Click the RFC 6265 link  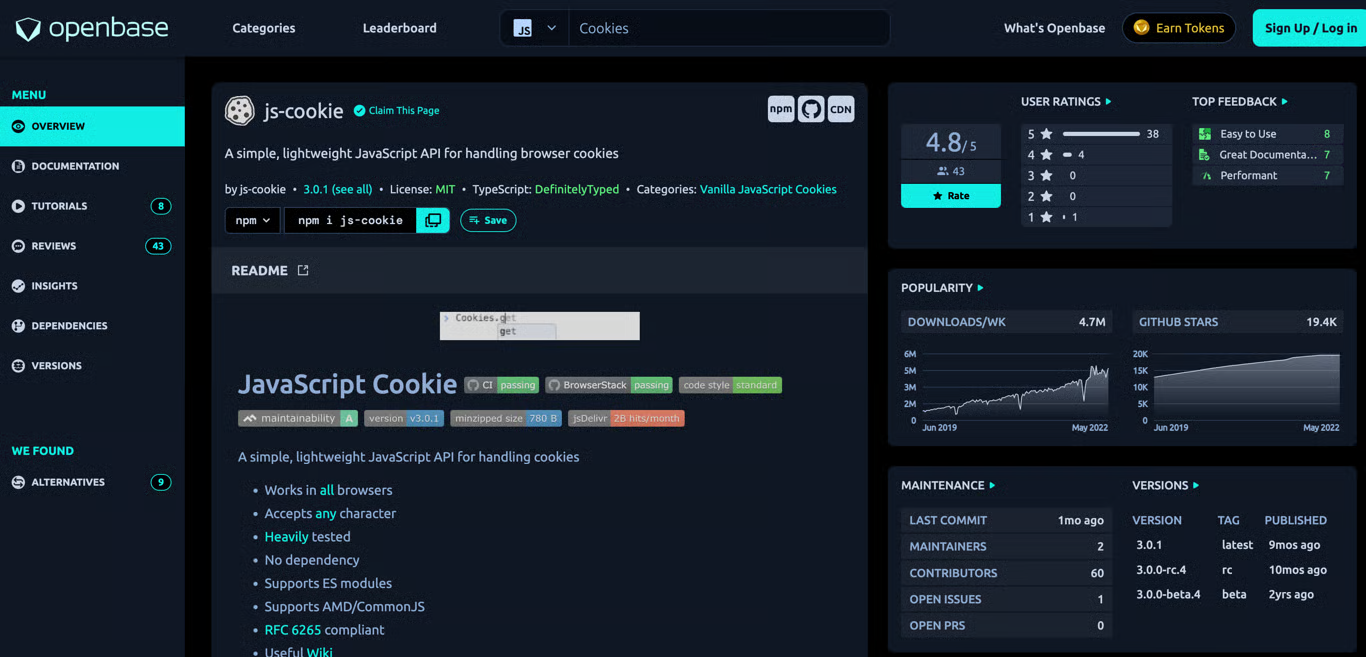click(293, 630)
